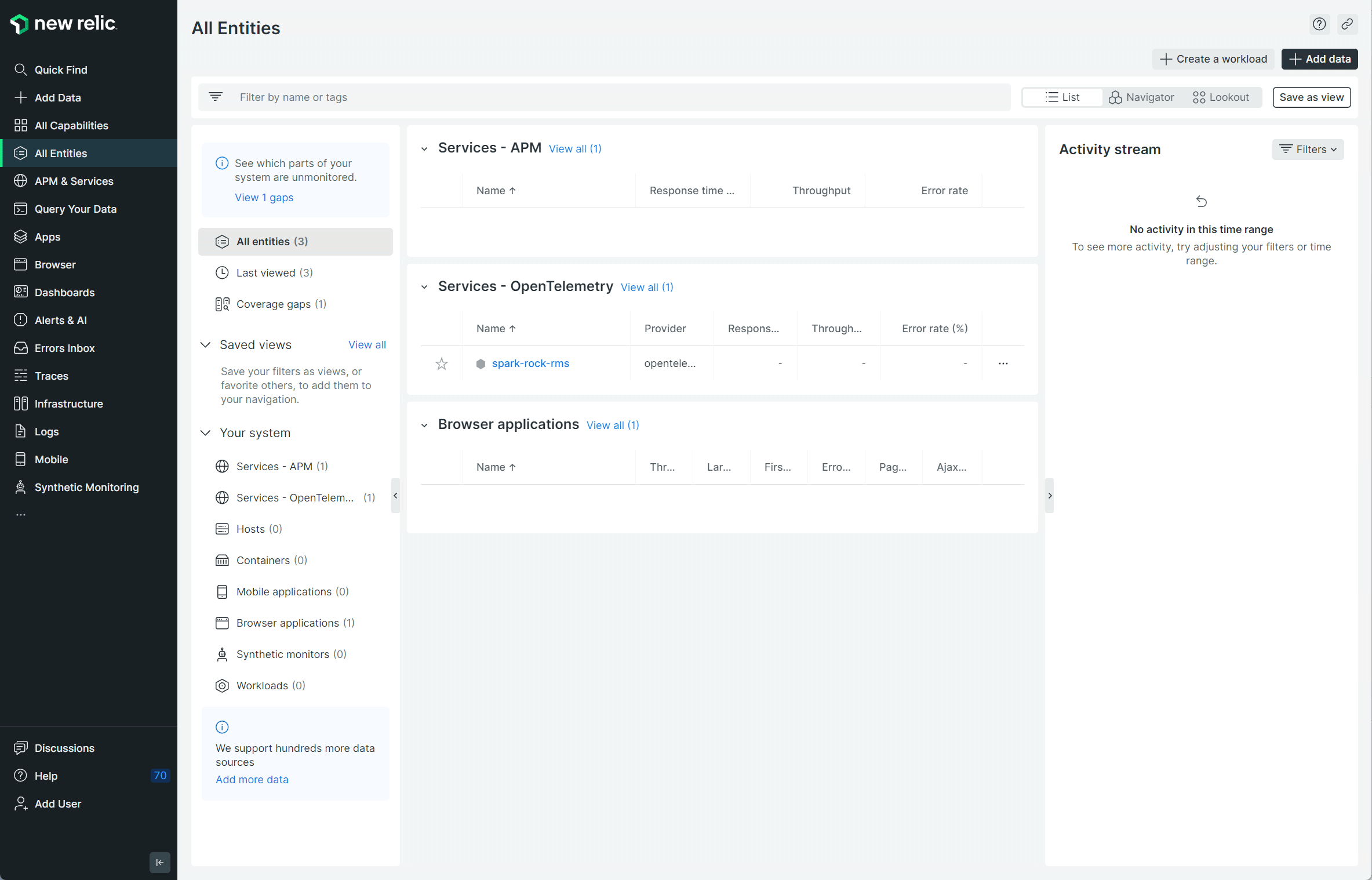The height and width of the screenshot is (880, 1372).
Task: Favorite spark-rock-rms with the star
Action: pos(442,363)
